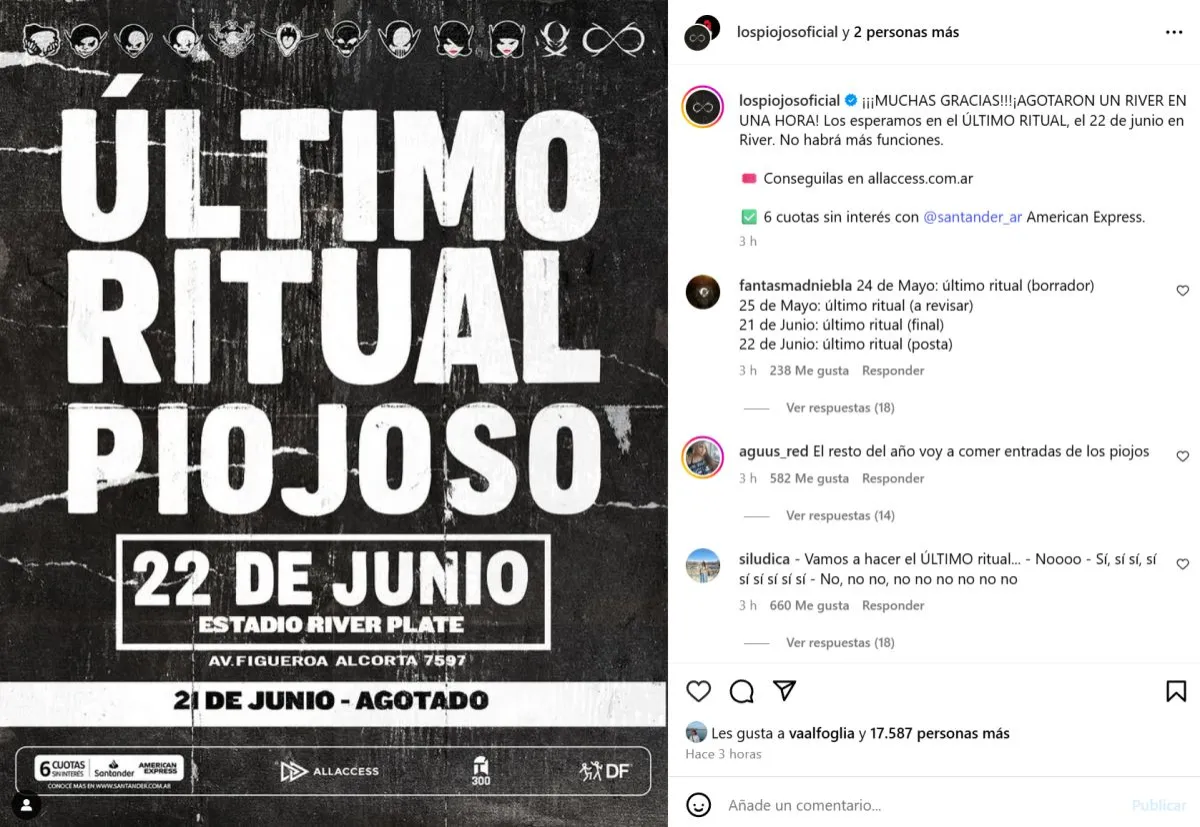
Task: Focus the 'Añade un comentario' field
Action: click(920, 805)
